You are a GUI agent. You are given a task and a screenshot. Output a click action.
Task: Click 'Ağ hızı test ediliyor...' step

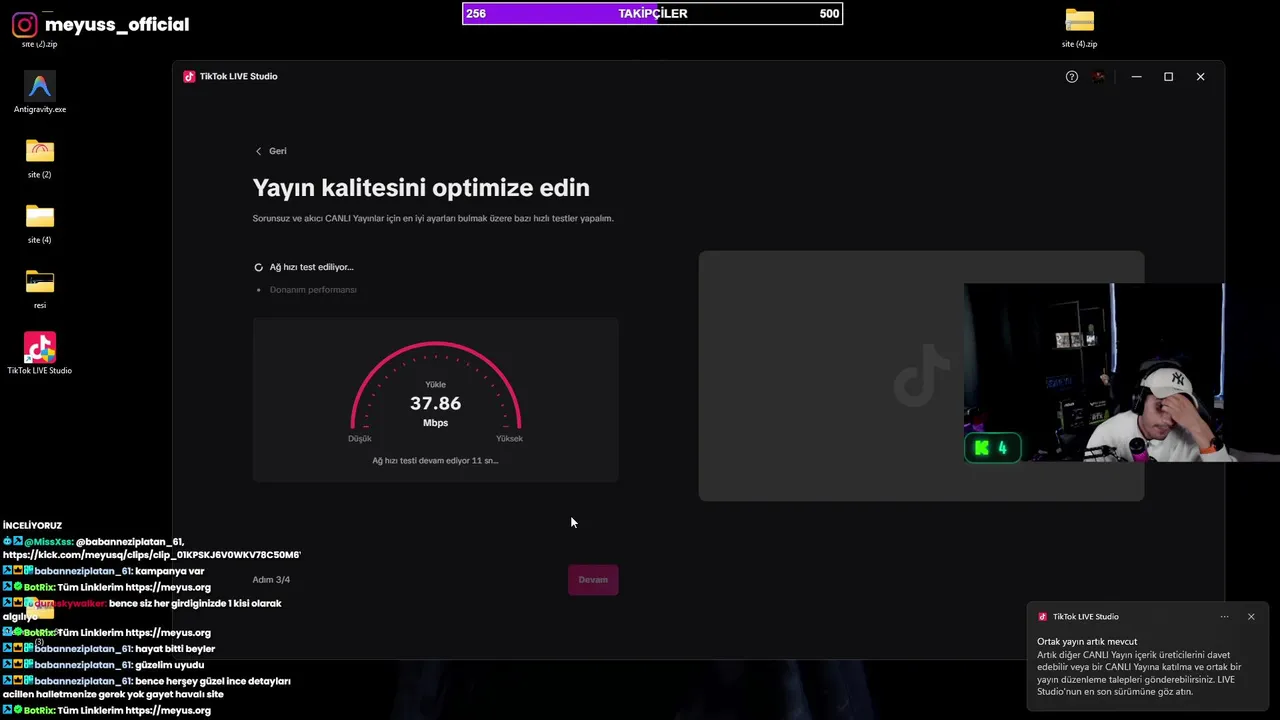point(311,268)
